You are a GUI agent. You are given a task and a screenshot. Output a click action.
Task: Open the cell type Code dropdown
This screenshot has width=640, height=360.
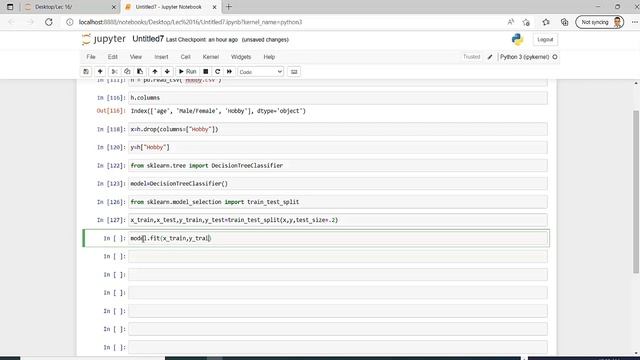(260, 72)
